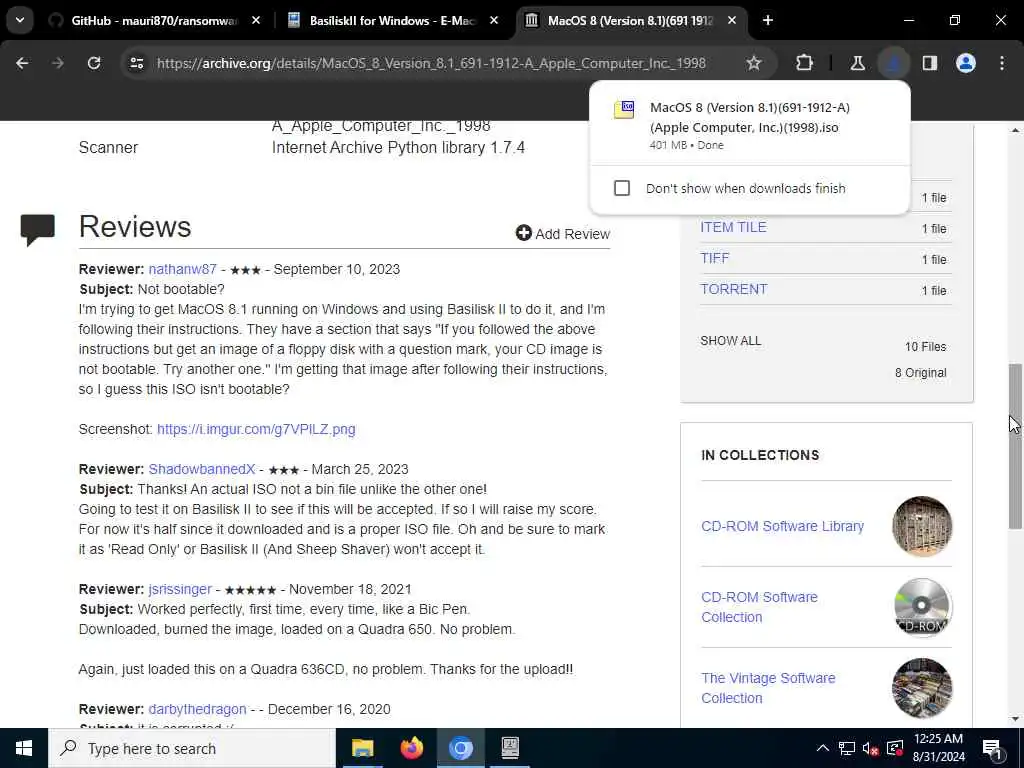1024x768 pixels.
Task: Click the address bar URL
Action: pos(431,63)
